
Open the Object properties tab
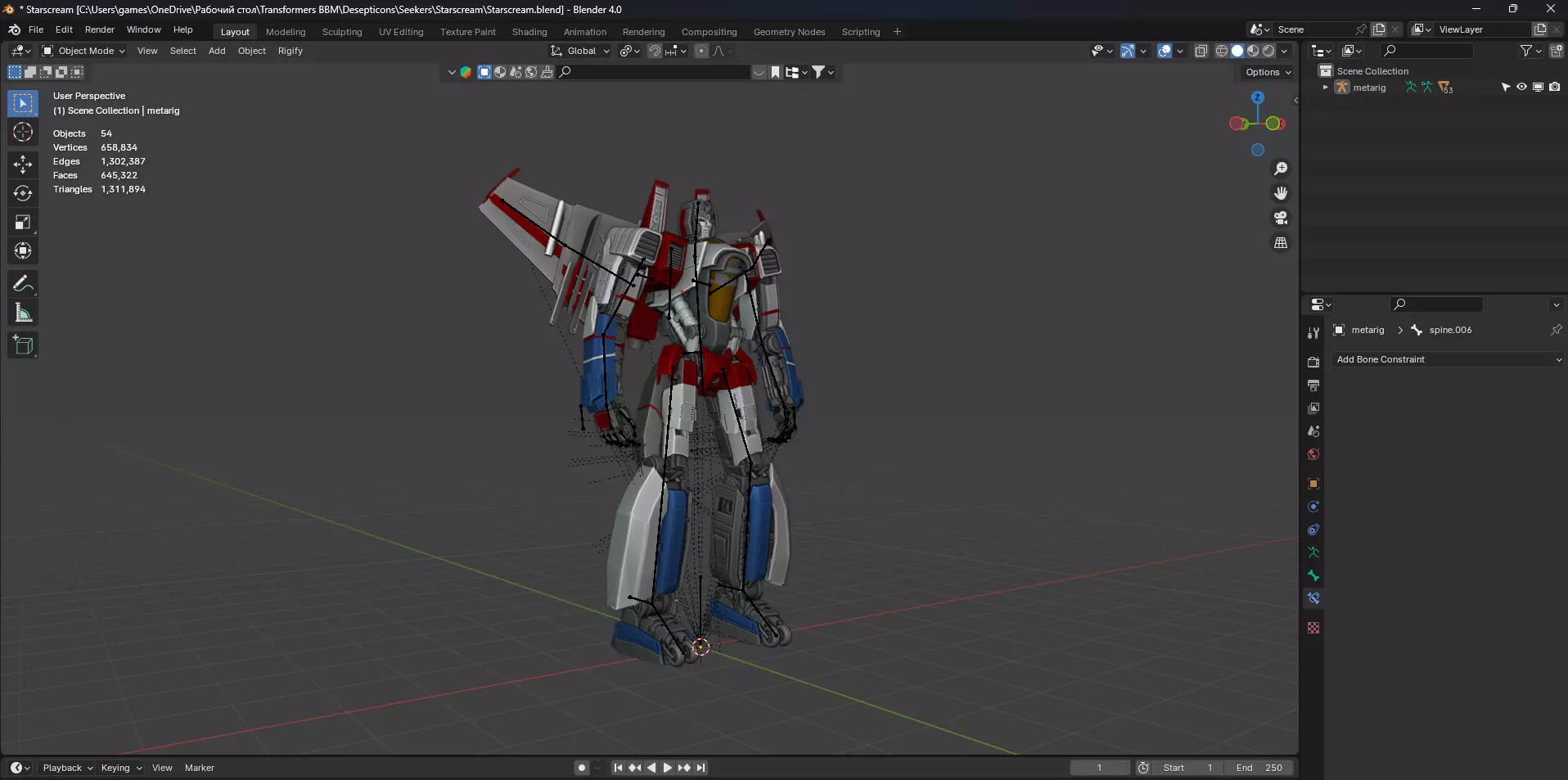coord(1313,484)
